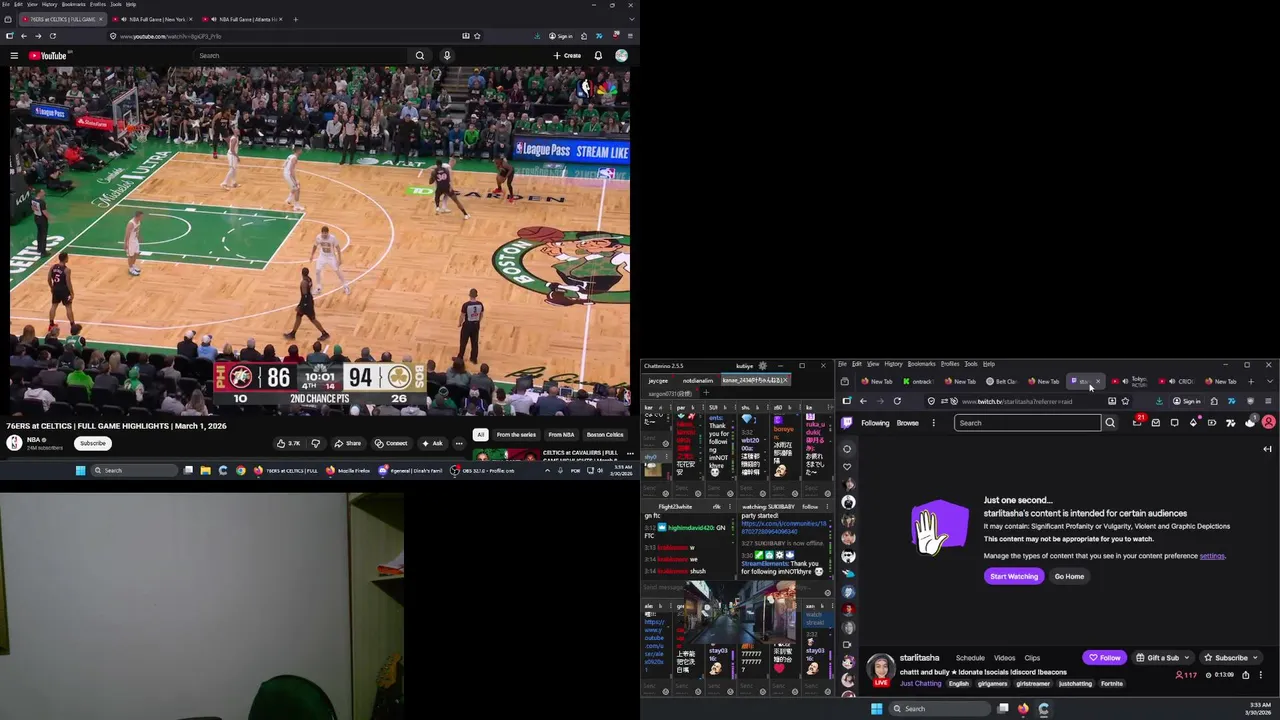Viewport: 1280px width, 720px height.
Task: Select the 'From the series' filter chip
Action: pyautogui.click(x=516, y=435)
